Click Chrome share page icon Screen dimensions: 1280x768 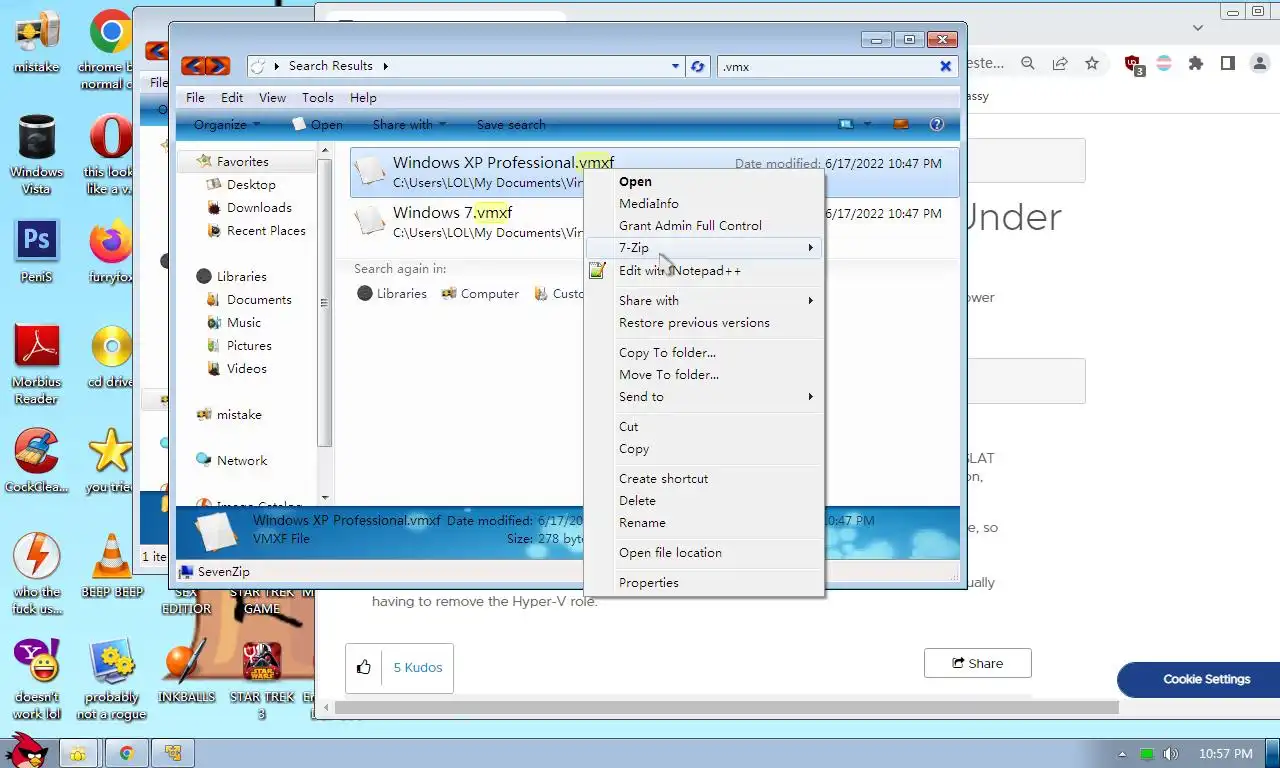pos(1060,63)
